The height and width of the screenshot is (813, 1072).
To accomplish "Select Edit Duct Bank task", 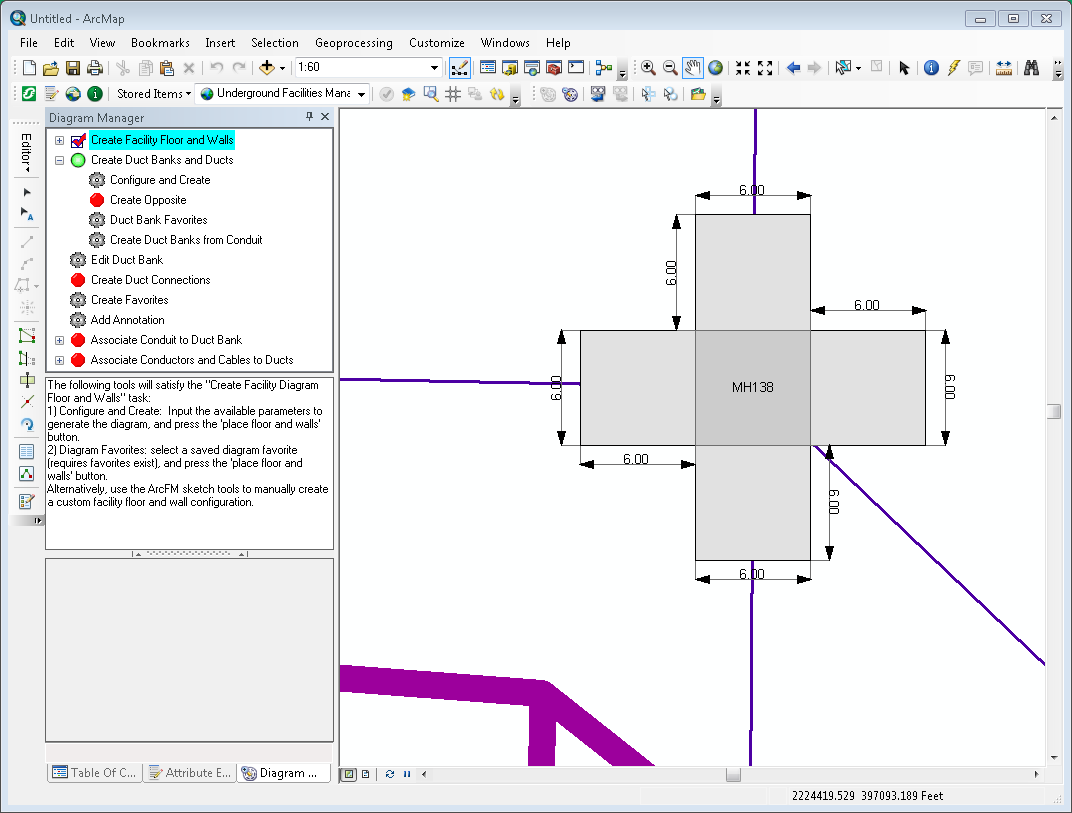I will point(126,260).
